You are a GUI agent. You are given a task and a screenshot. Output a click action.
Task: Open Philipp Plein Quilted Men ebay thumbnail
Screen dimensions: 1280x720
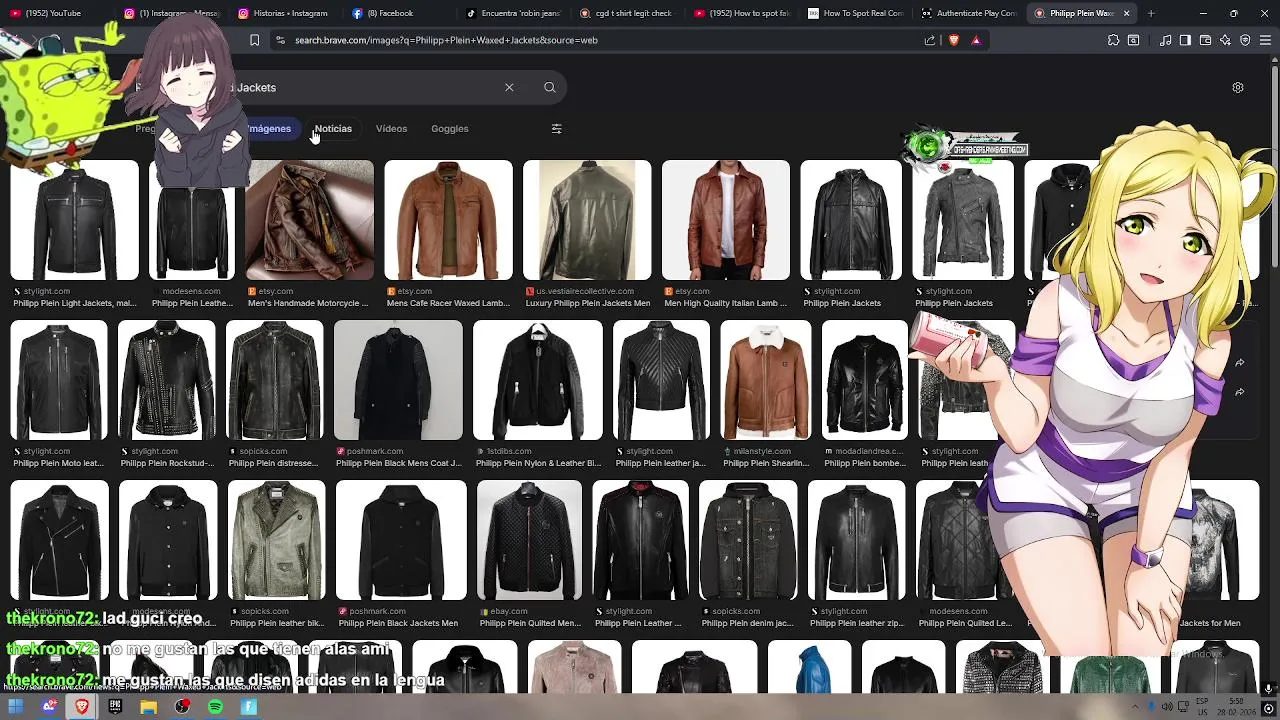[529, 540]
